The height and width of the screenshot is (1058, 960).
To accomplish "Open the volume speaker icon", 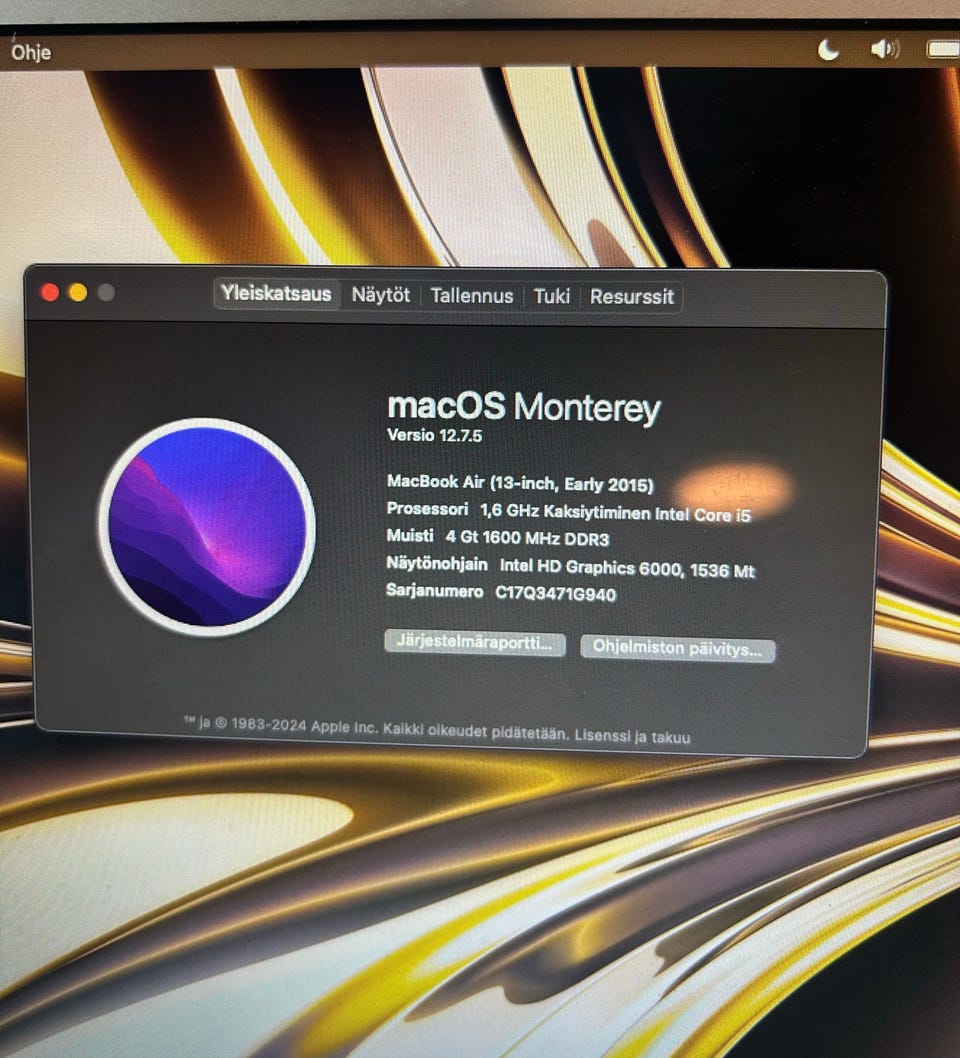I will (x=885, y=49).
